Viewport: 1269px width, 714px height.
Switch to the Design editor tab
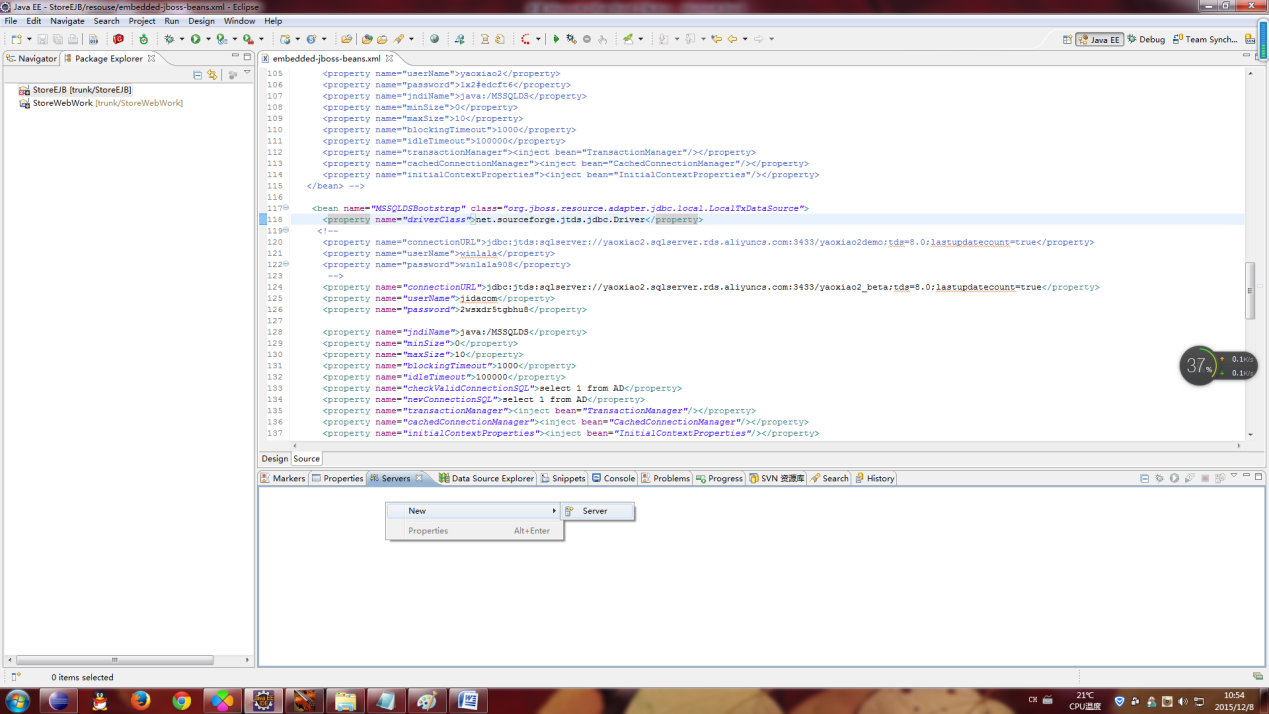(275, 459)
